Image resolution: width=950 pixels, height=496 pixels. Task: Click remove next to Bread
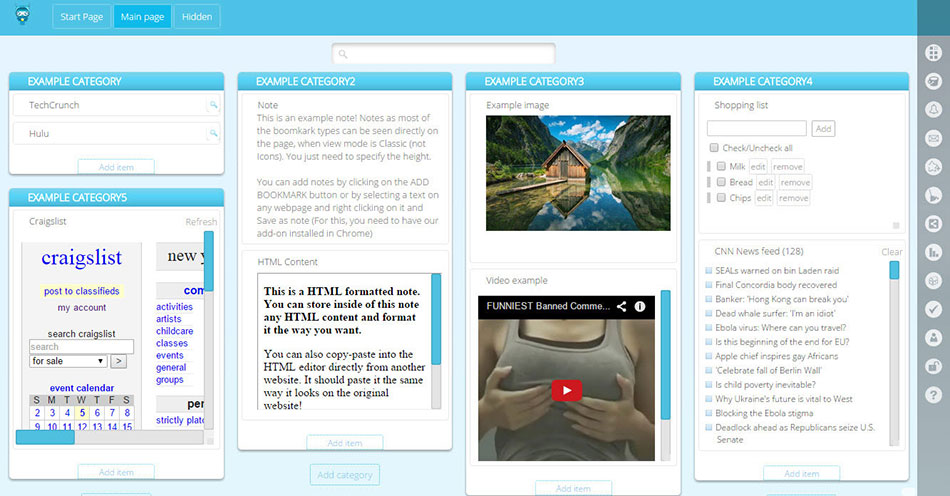[x=795, y=183]
